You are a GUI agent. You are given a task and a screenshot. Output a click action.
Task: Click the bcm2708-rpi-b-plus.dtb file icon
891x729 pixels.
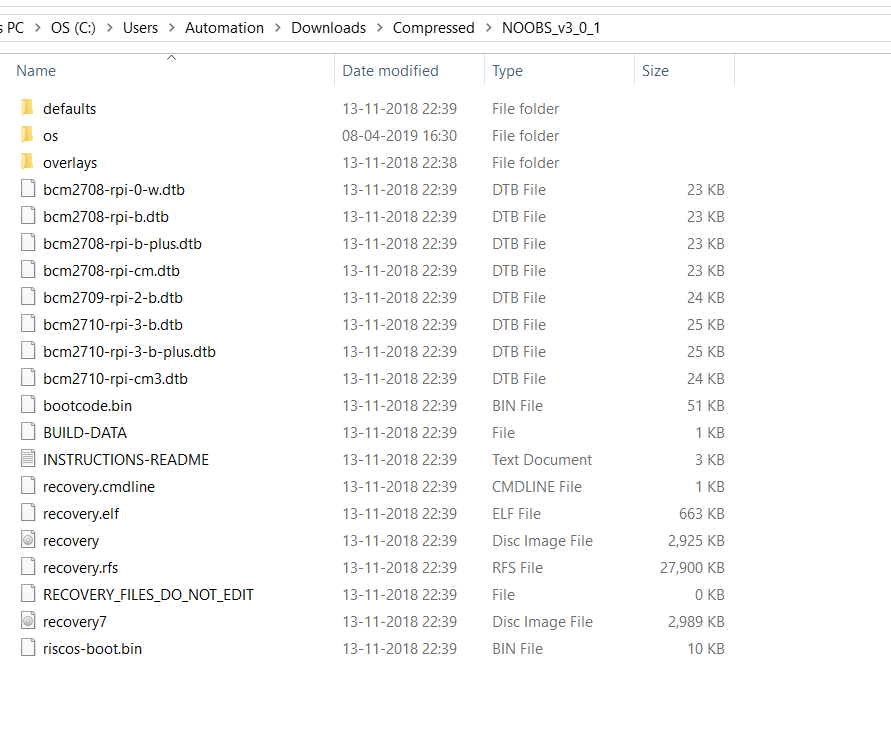coord(28,243)
